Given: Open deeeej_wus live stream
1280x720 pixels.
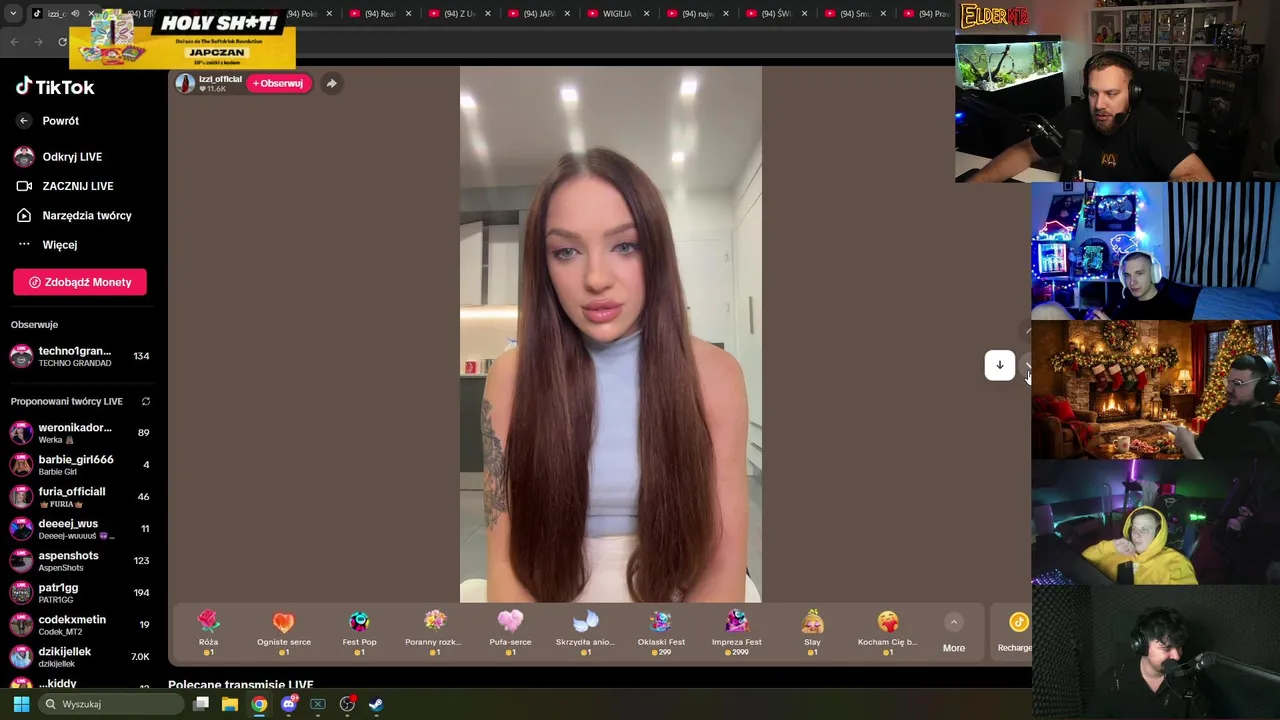Looking at the screenshot, I should [x=80, y=529].
